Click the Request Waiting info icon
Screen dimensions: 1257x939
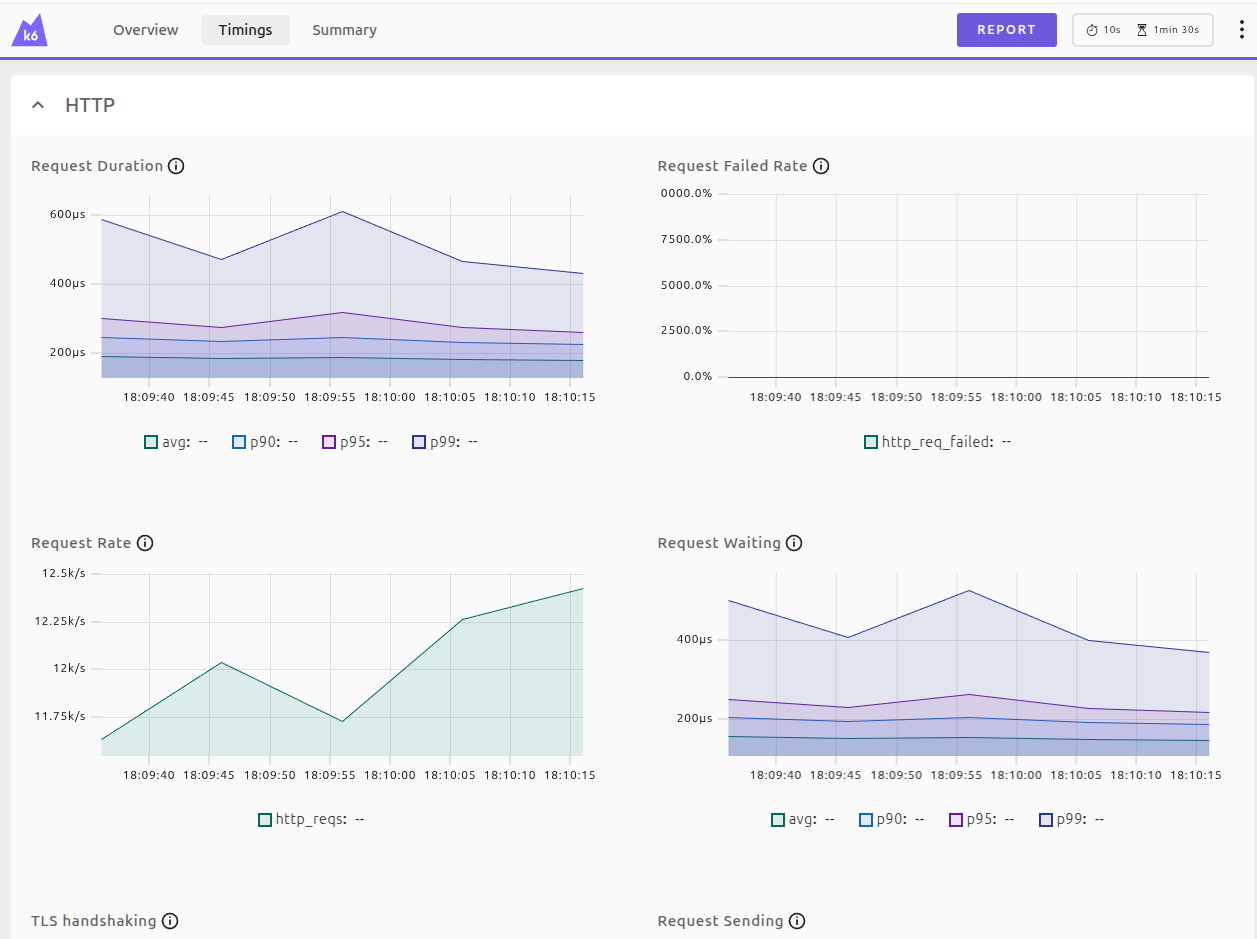point(794,543)
